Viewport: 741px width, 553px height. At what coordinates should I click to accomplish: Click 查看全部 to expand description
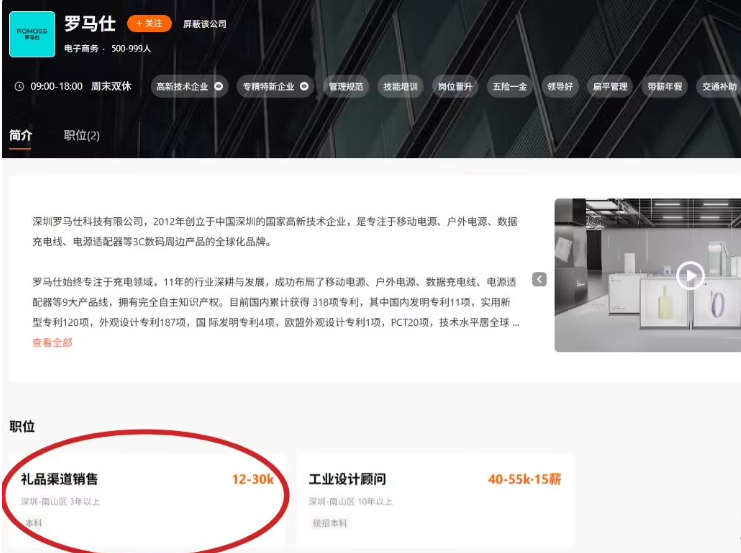click(52, 342)
